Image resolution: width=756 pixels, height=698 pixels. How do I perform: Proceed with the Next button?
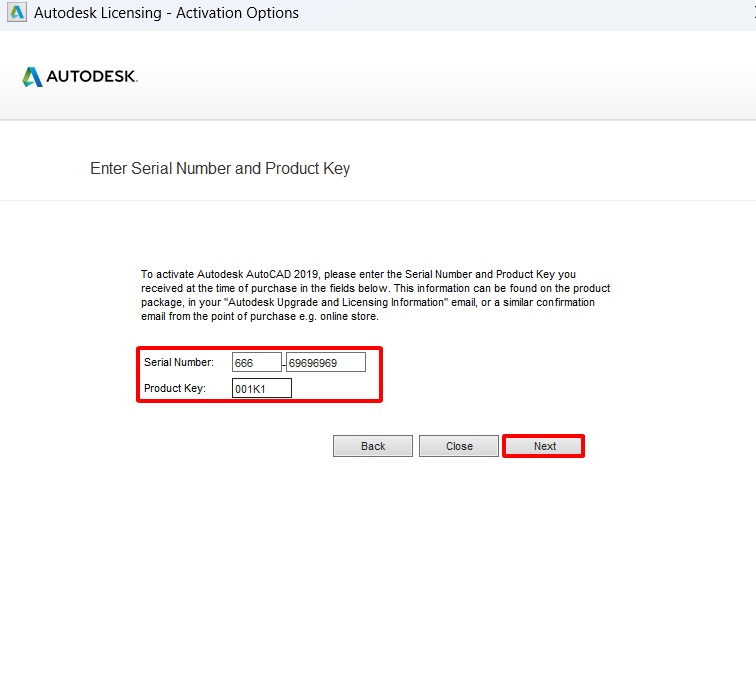544,446
